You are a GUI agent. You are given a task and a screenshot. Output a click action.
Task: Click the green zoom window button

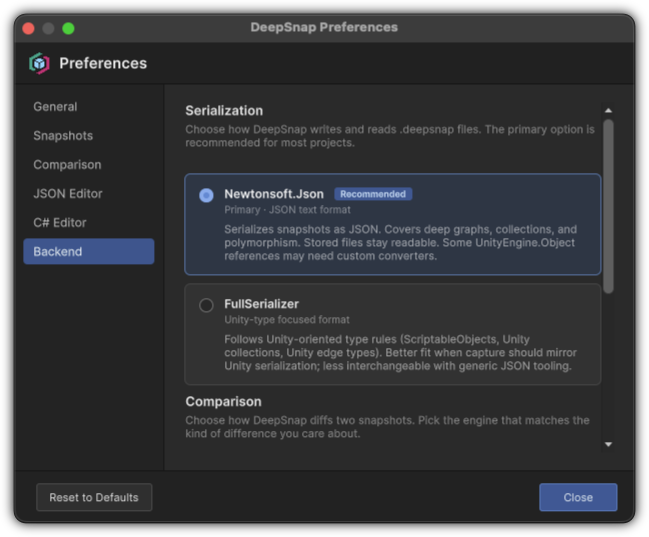pyautogui.click(x=68, y=28)
